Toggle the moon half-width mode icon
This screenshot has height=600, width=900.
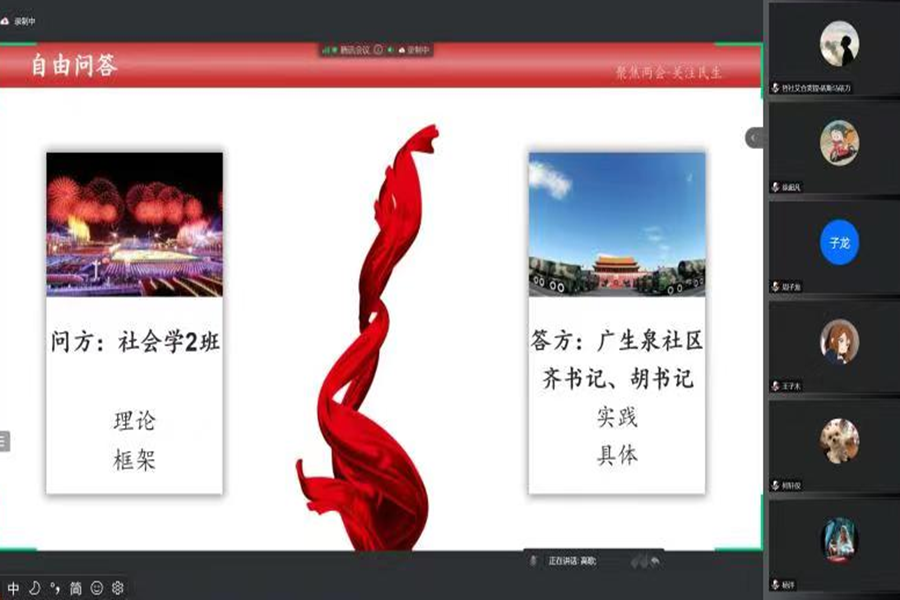click(34, 589)
